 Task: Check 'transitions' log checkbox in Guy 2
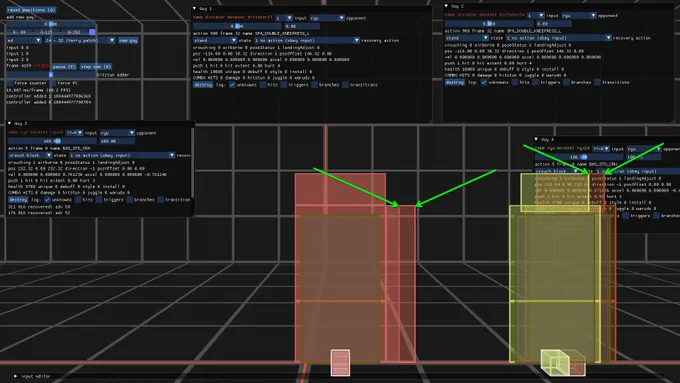[597, 82]
